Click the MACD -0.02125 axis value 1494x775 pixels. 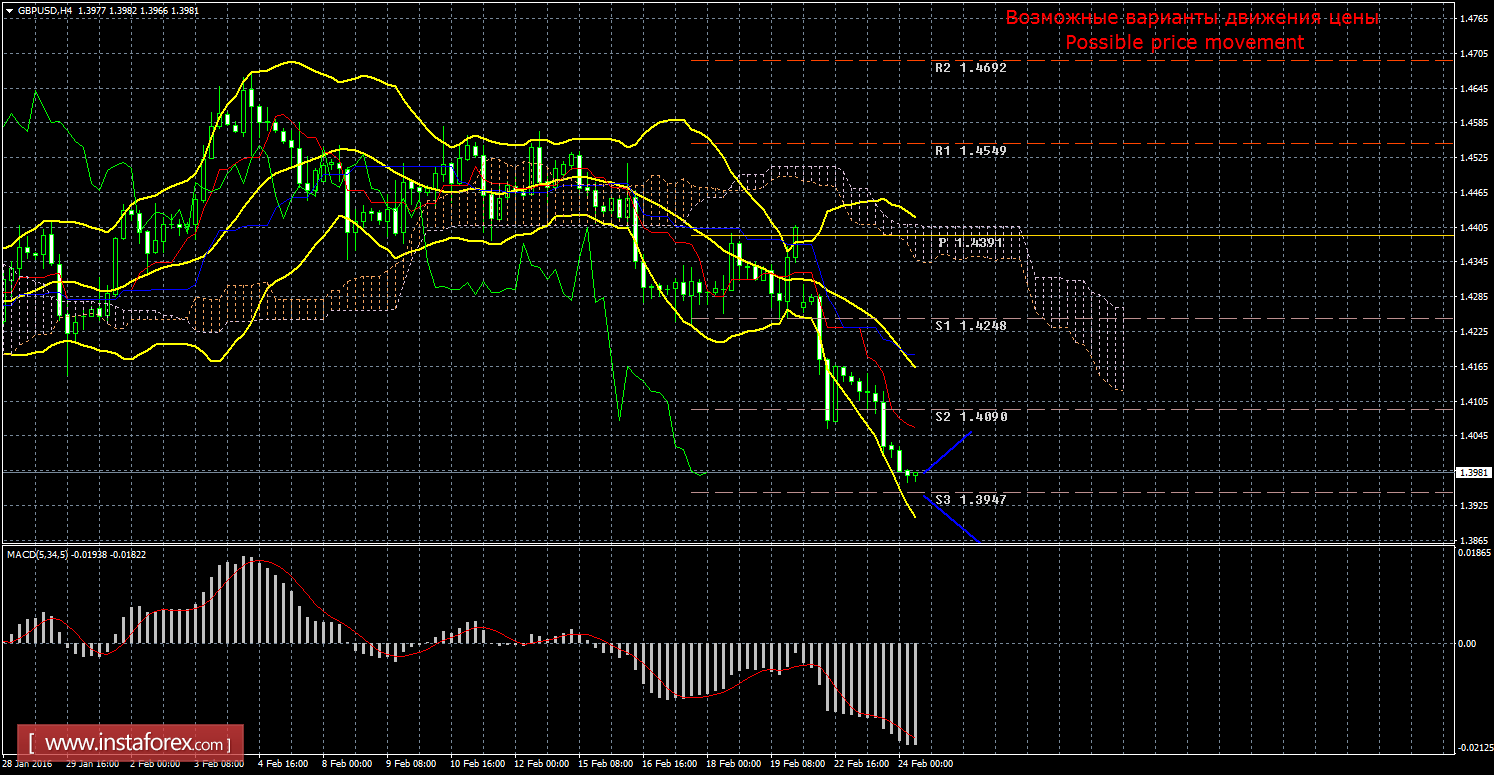click(1471, 747)
